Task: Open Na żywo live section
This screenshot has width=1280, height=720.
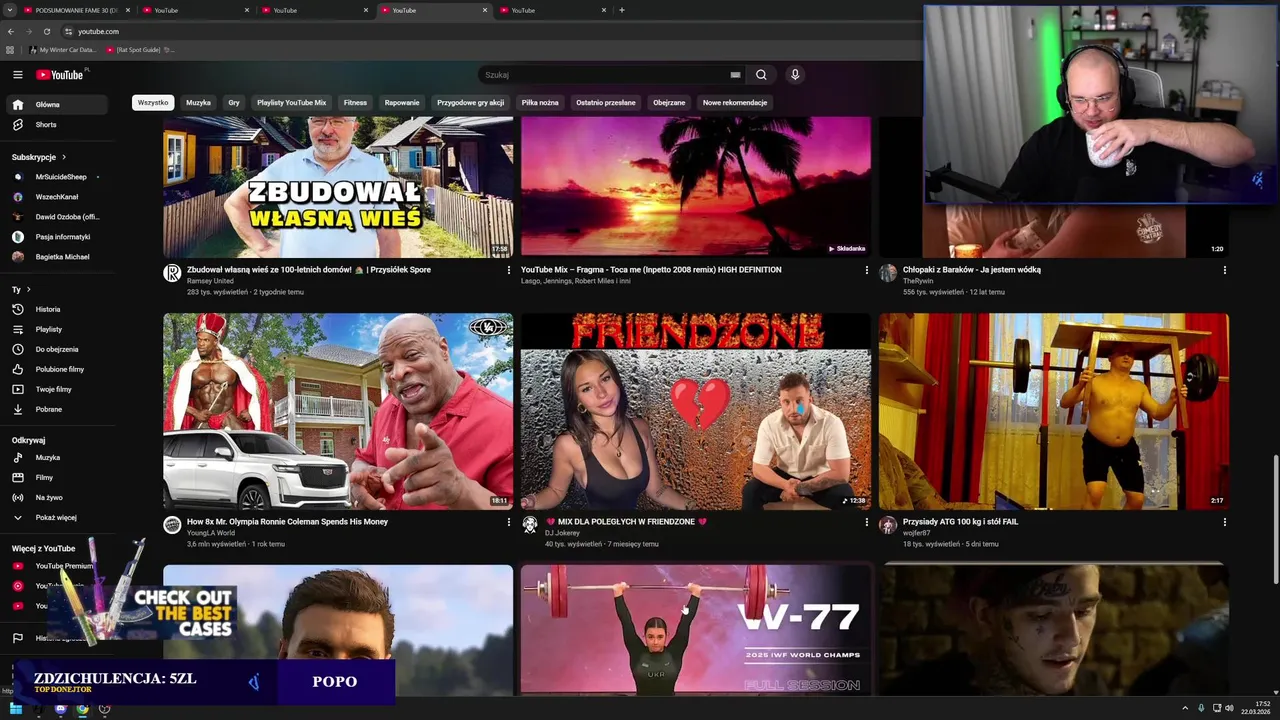Action: (60, 497)
